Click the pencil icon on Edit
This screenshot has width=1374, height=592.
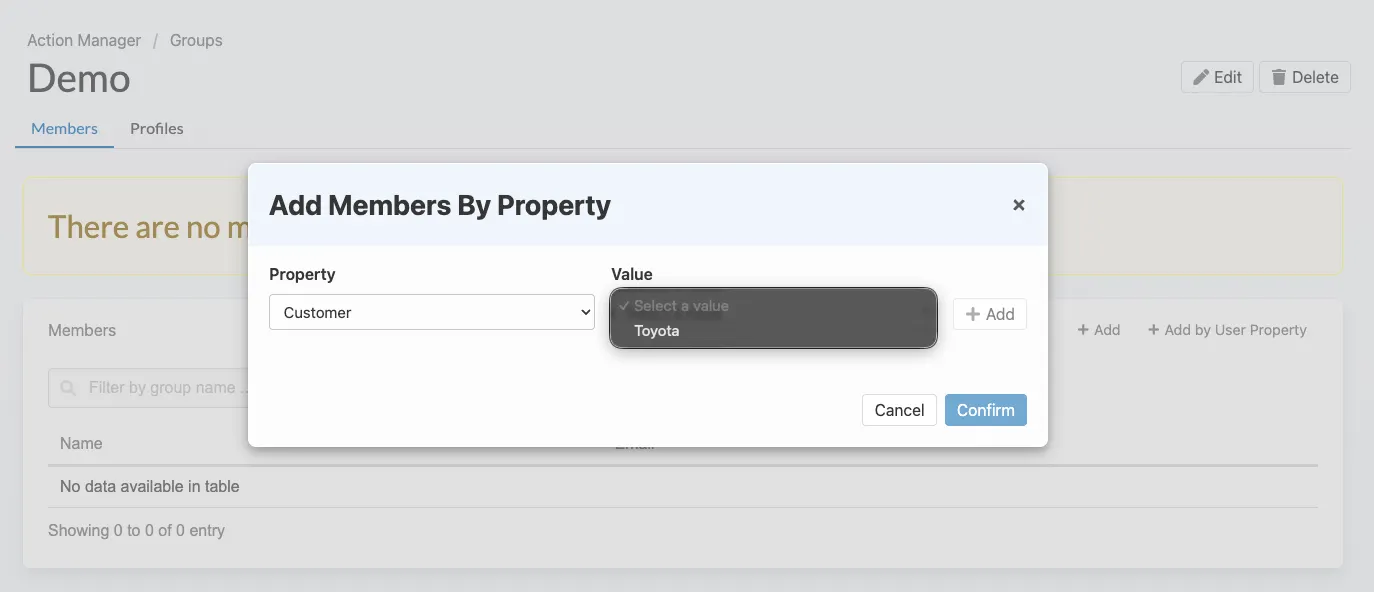1201,77
